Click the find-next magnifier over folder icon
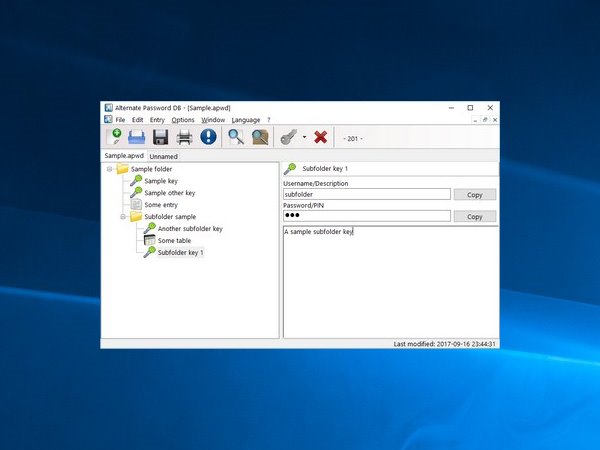 point(260,137)
